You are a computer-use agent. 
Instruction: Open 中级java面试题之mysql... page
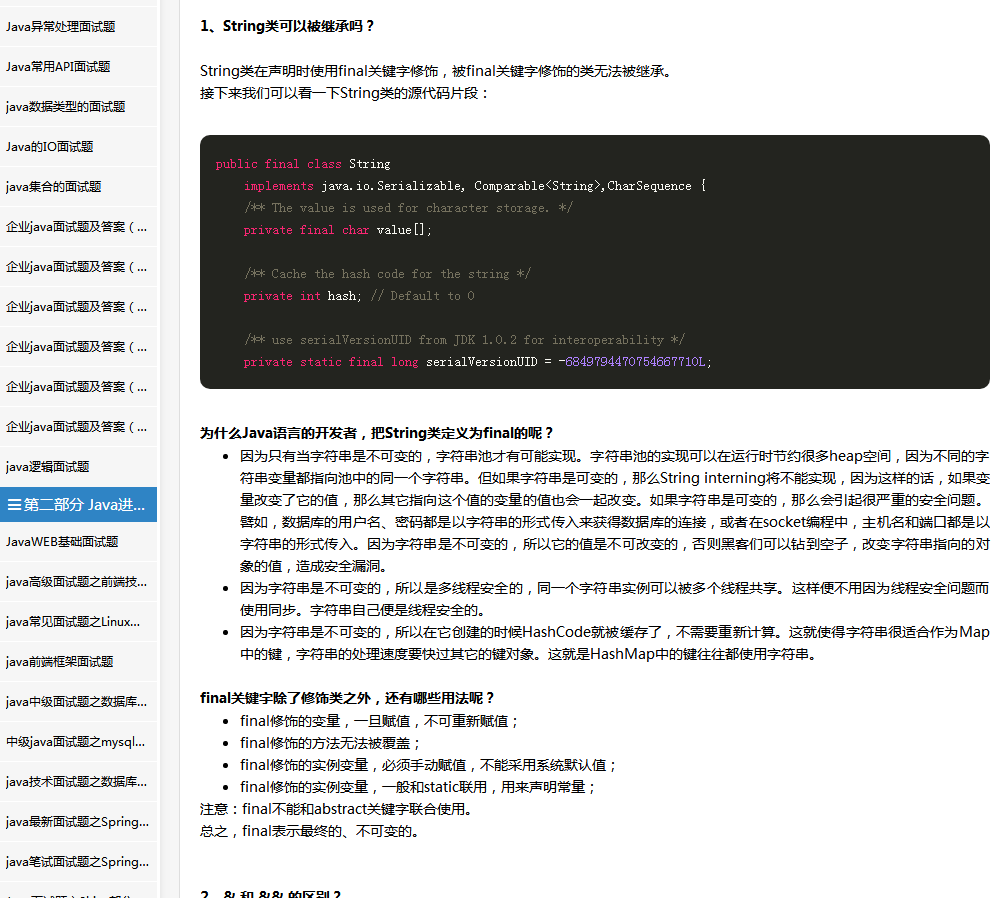pos(76,742)
